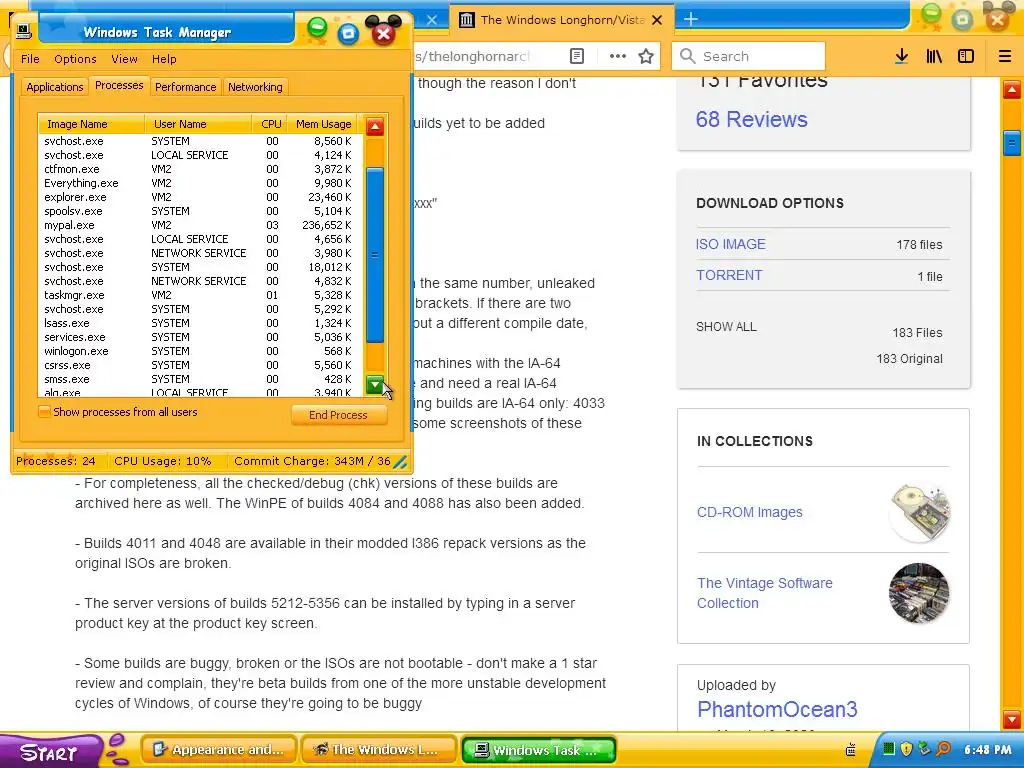Bookmark this page with the star icon
Image resolution: width=1024 pixels, height=768 pixels.
tap(646, 56)
